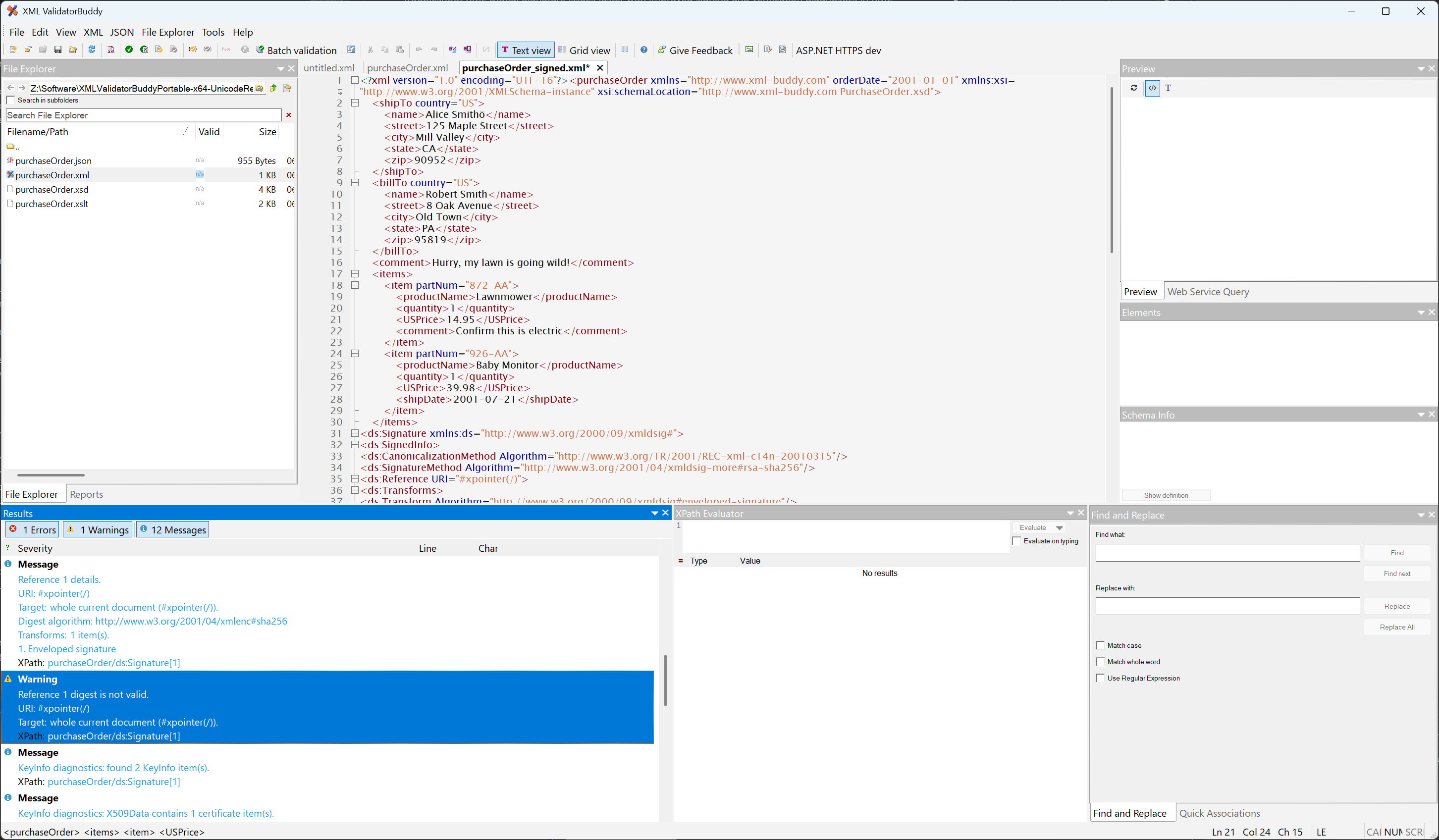The image size is (1439, 840).
Task: Collapse the ds:Signature fold on line 31
Action: point(355,433)
